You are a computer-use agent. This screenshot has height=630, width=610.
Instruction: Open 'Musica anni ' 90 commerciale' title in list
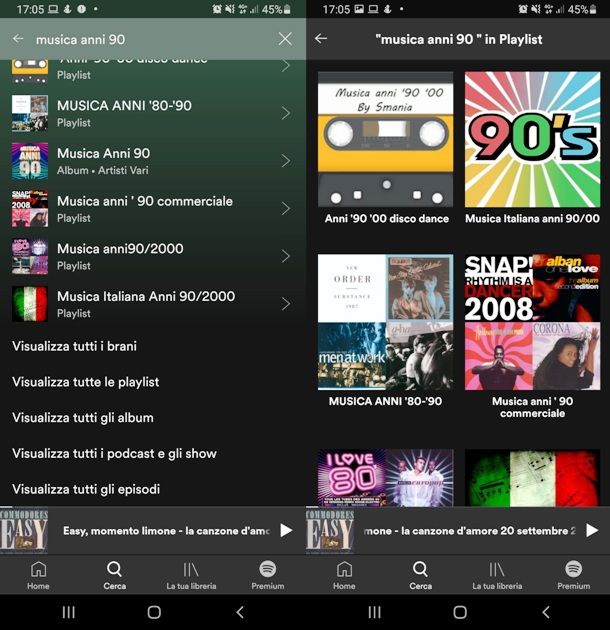coord(145,201)
